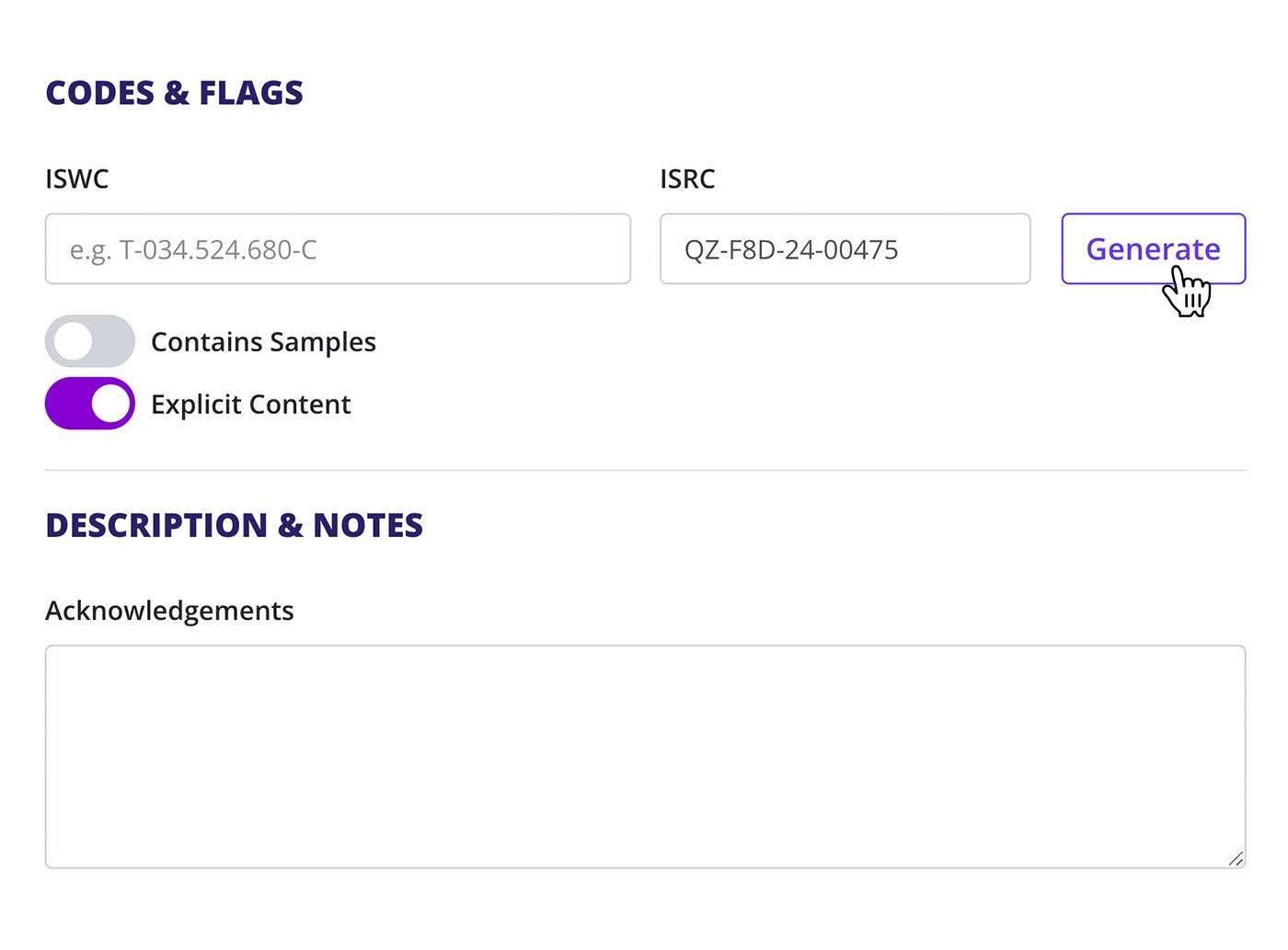Click the QZ-F8D-24-00475 value text
1288x950 pixels.
click(791, 249)
